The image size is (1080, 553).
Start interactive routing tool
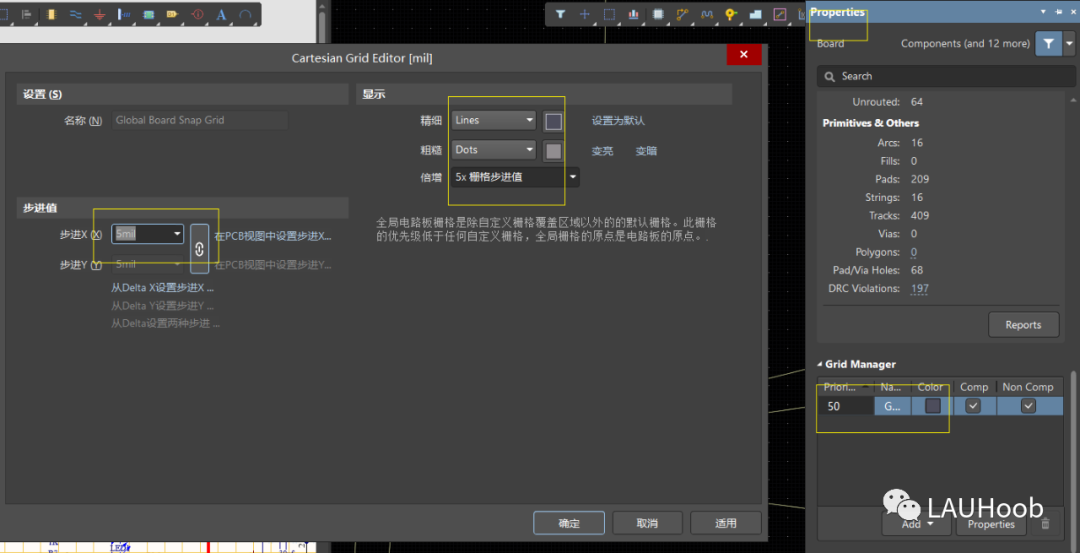pos(683,14)
